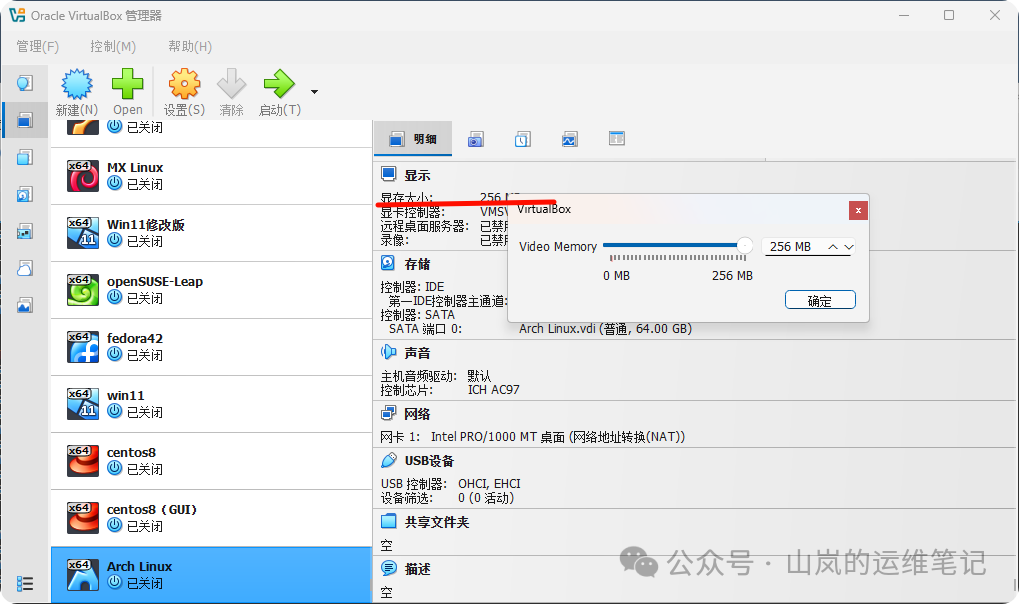The height and width of the screenshot is (604, 1019).
Task: Open the activity monitor view icon
Action: 569,138
